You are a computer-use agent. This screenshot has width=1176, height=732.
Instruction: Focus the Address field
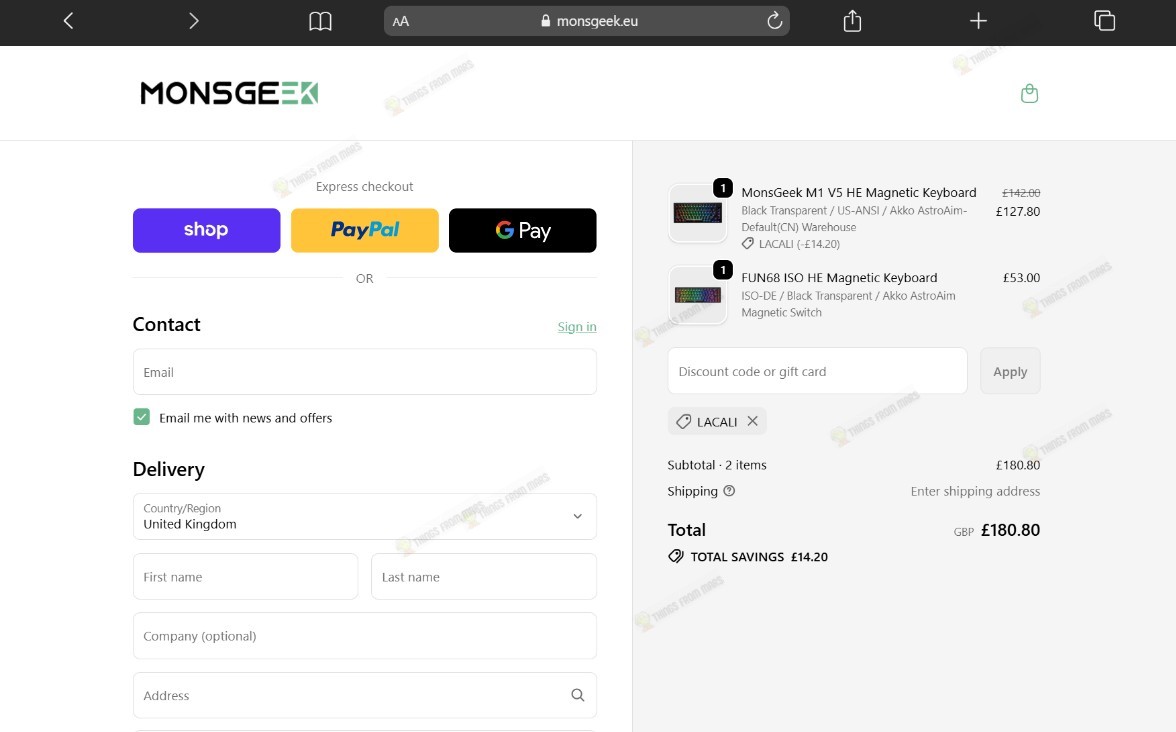point(364,695)
